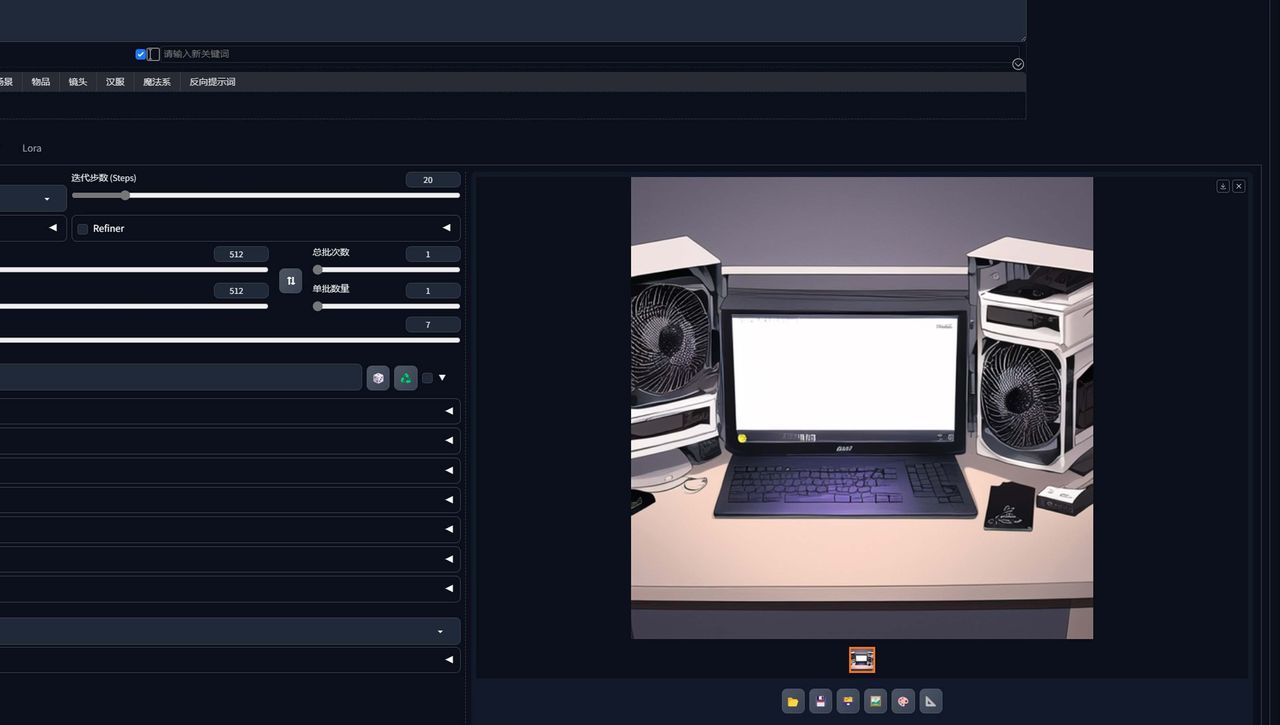Viewport: 1280px width, 725px height.
Task: Switch to the 魔法系 tag category tab
Action: 157,82
